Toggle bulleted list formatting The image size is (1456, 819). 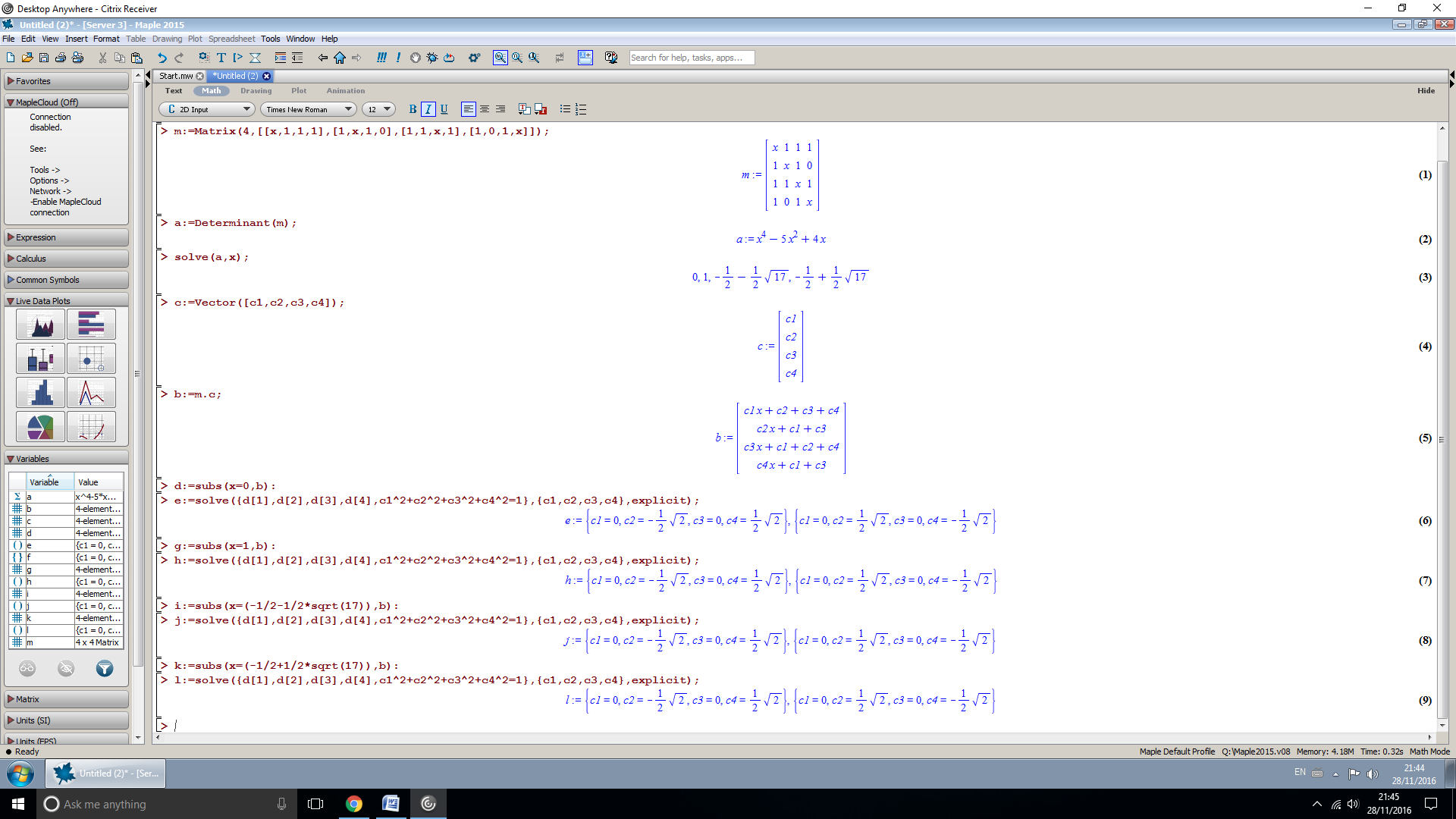pos(565,109)
